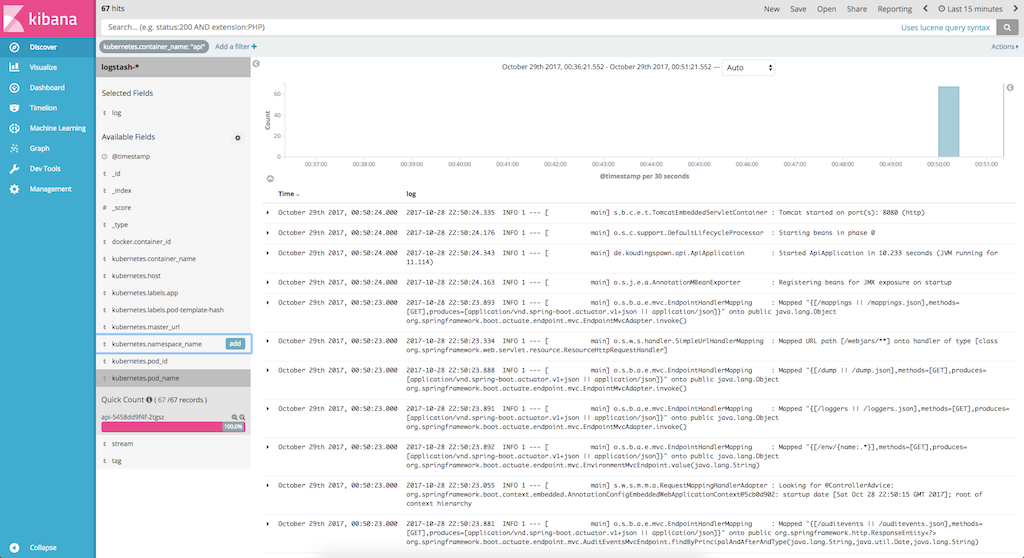Click the Lucene query search field
This screenshot has height=558, width=1024.
click(x=500, y=27)
